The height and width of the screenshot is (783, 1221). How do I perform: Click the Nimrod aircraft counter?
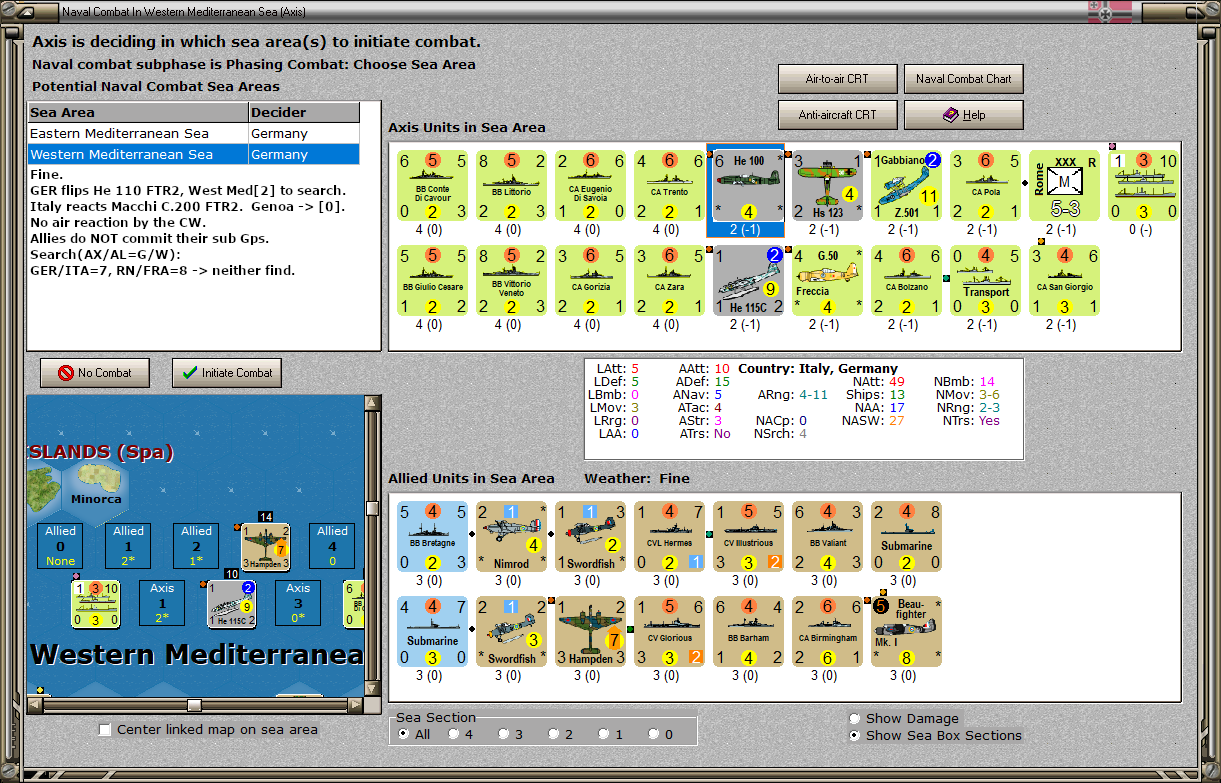coord(511,537)
